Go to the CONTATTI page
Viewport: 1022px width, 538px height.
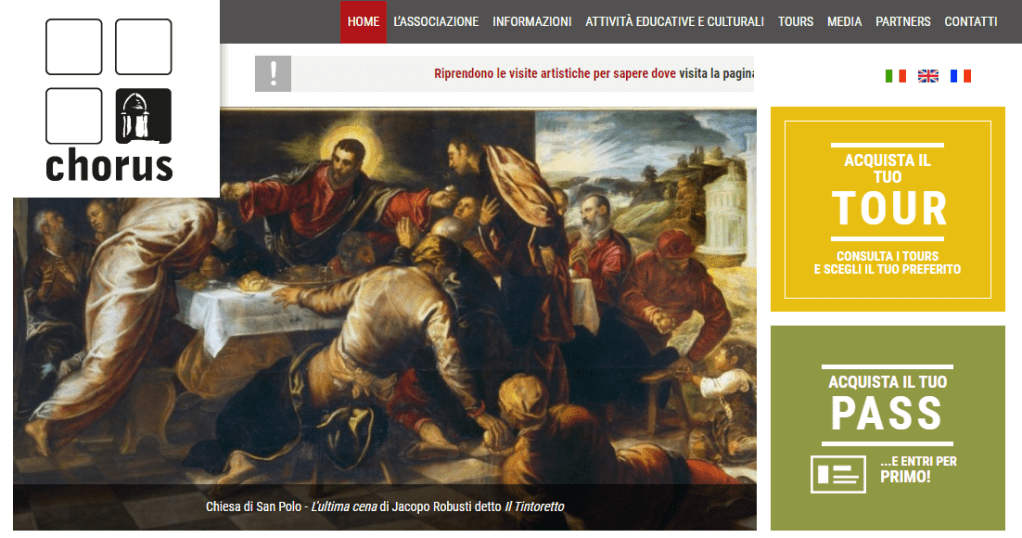point(971,22)
